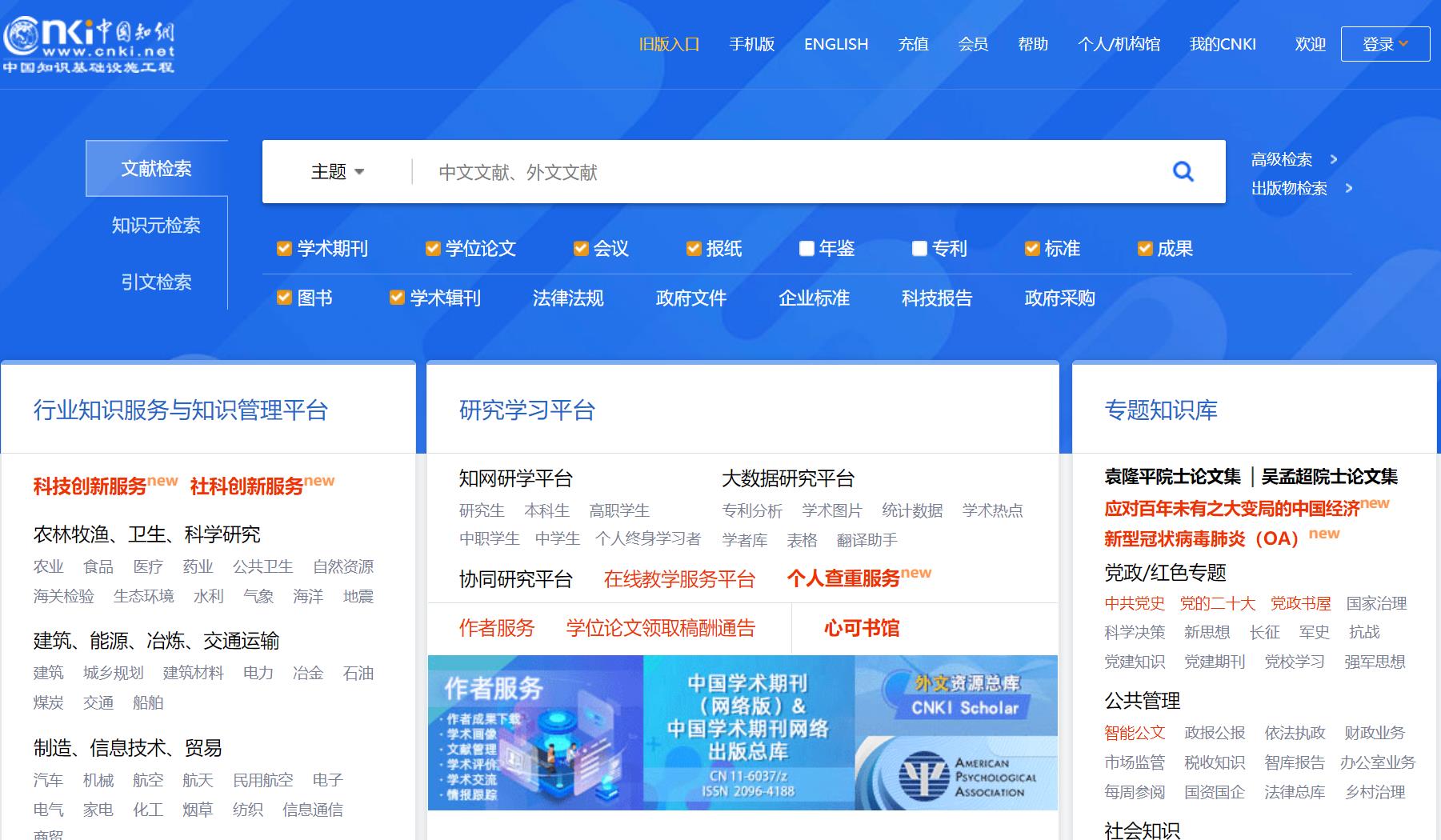The height and width of the screenshot is (840, 1441).
Task: Open 政府采购 database link
Action: coord(1059,298)
